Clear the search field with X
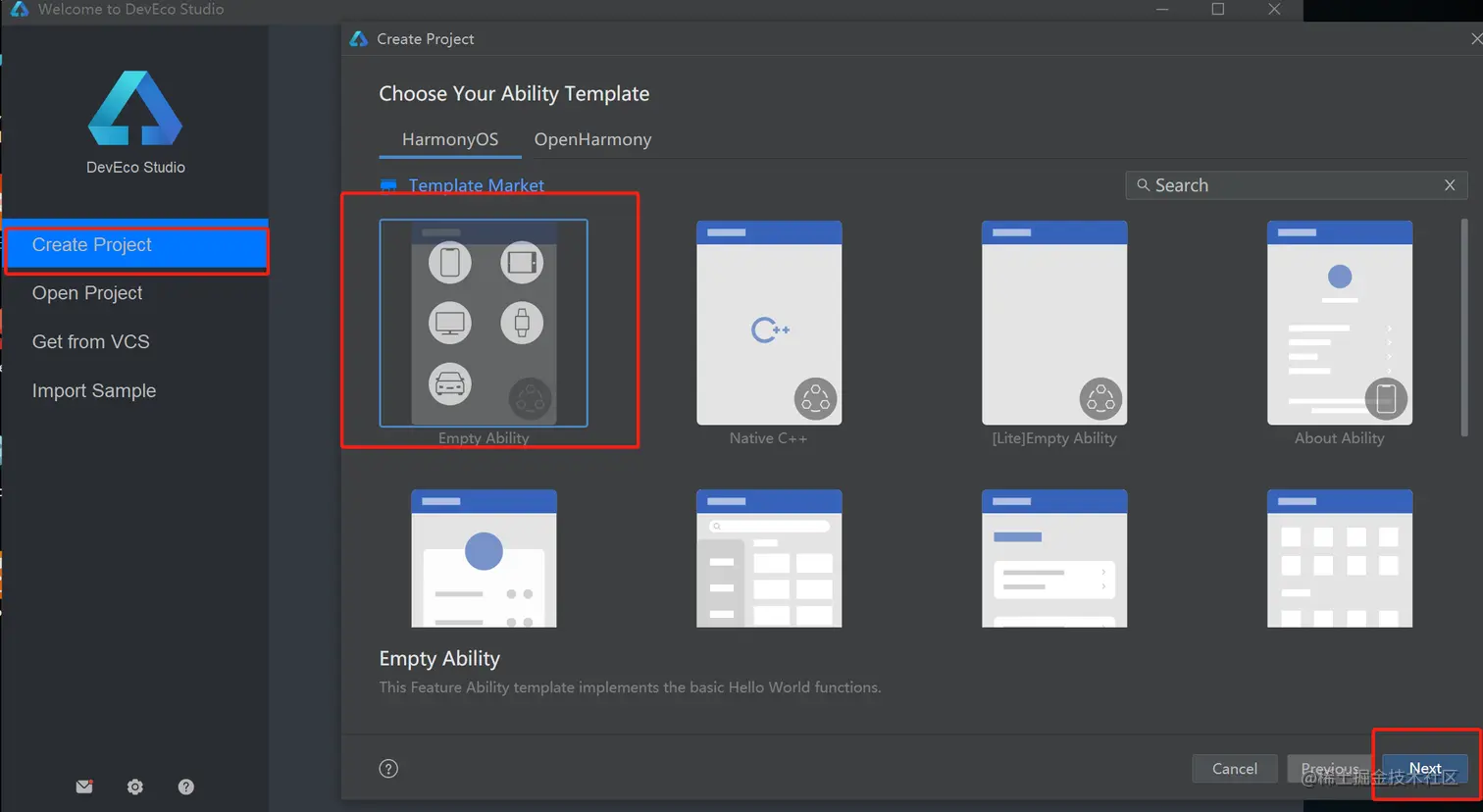Viewport: 1483px width, 812px height. 1450,185
